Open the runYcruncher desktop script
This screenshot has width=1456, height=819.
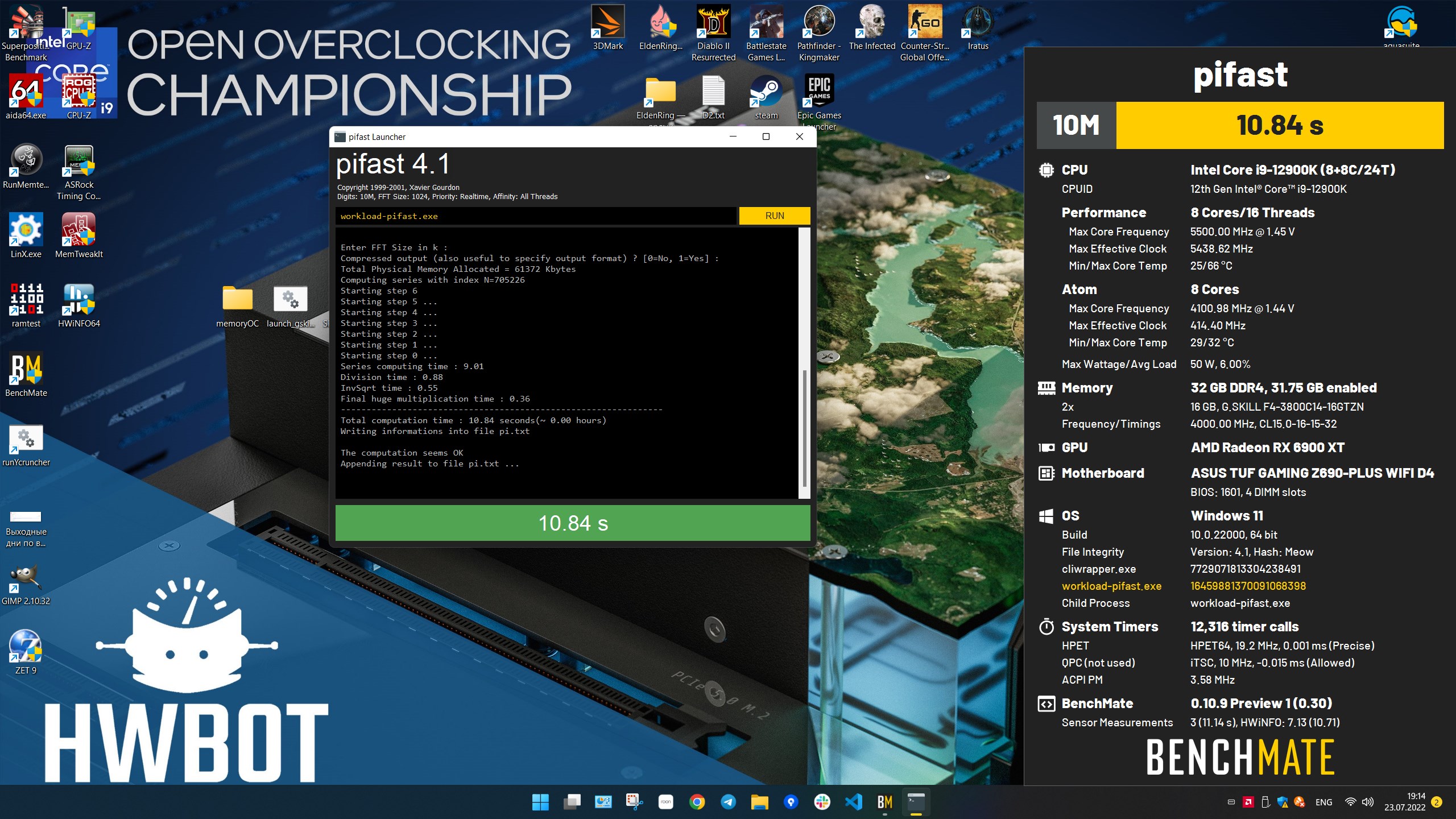coord(26,444)
